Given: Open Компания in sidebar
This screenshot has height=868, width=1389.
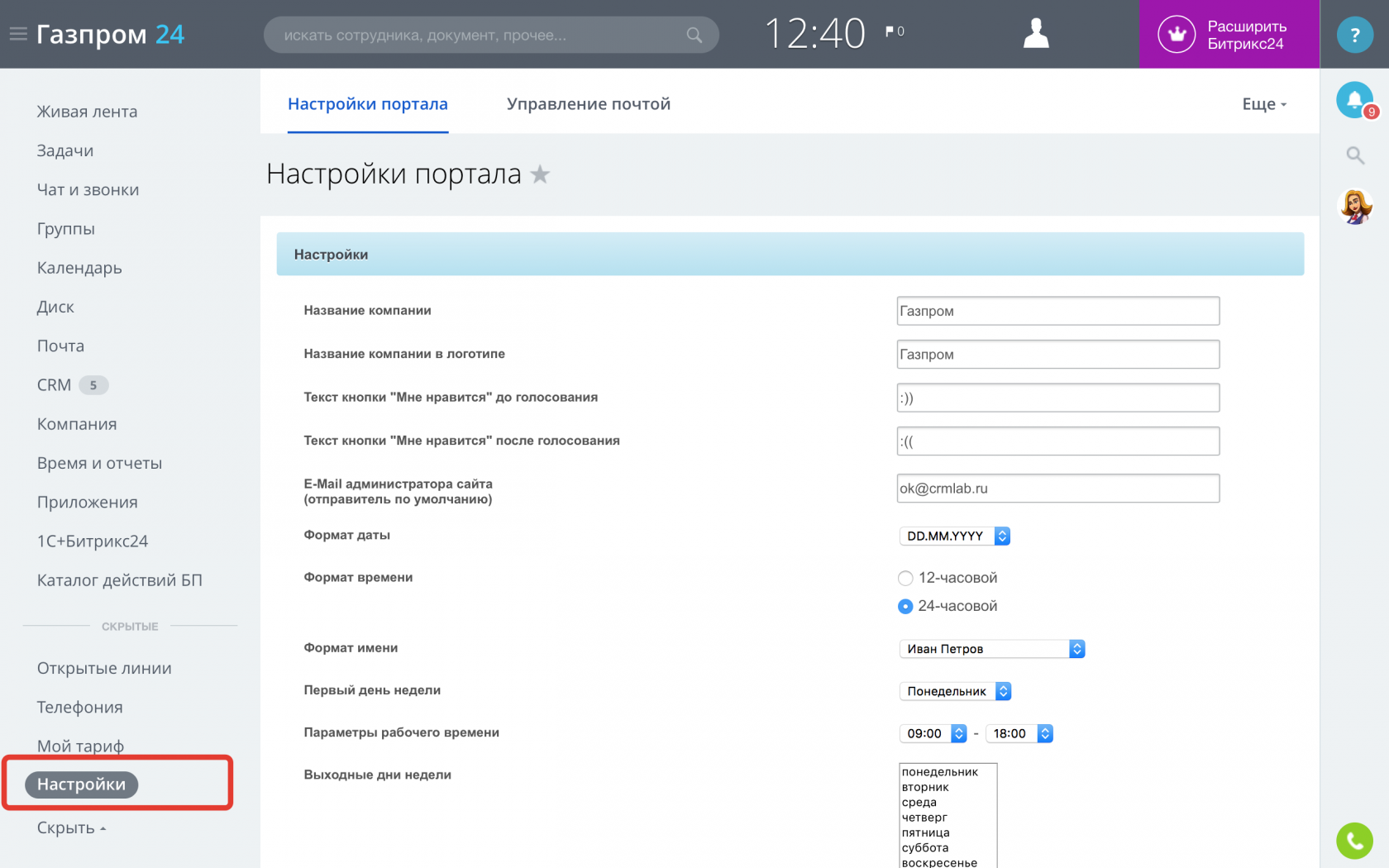Looking at the screenshot, I should coord(77,424).
